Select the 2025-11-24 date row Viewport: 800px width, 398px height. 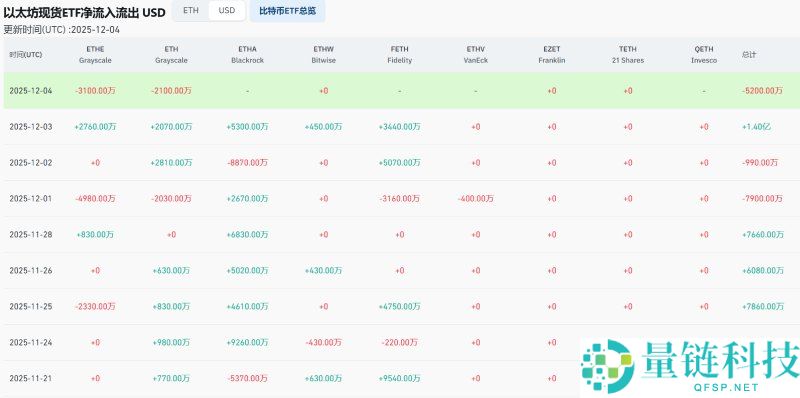point(402,342)
